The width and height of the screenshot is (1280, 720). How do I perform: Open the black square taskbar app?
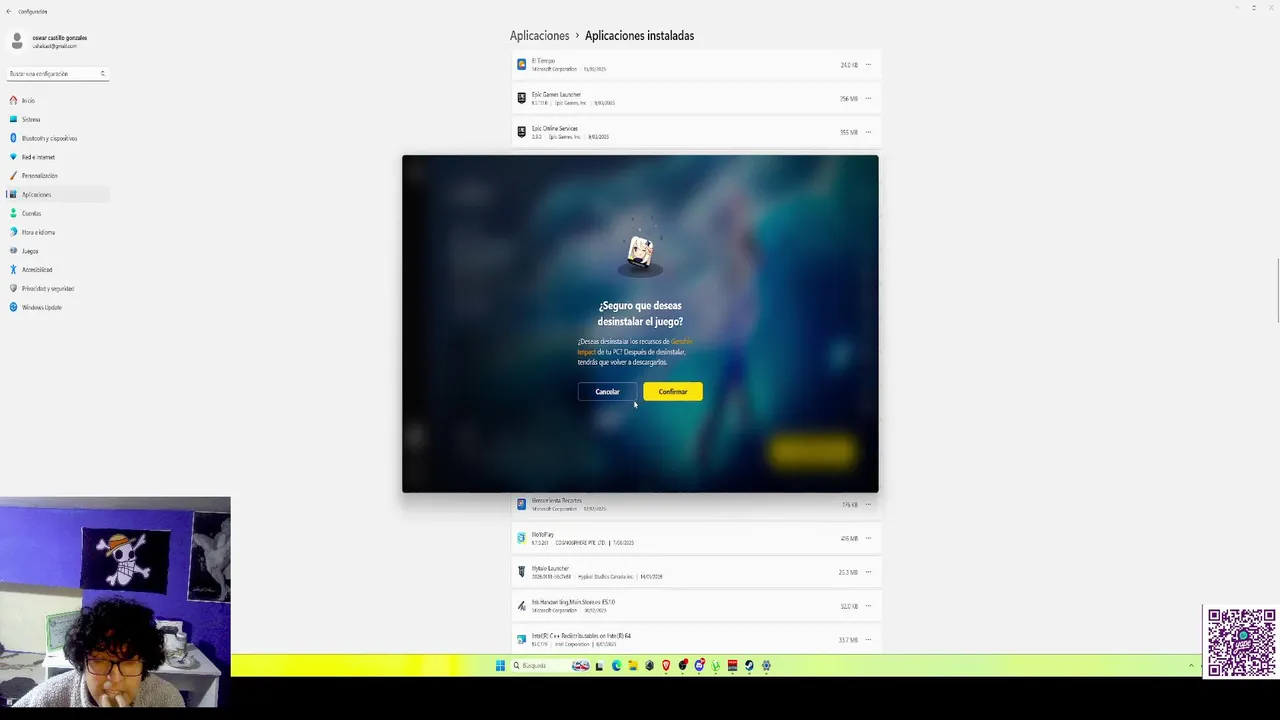(x=599, y=665)
